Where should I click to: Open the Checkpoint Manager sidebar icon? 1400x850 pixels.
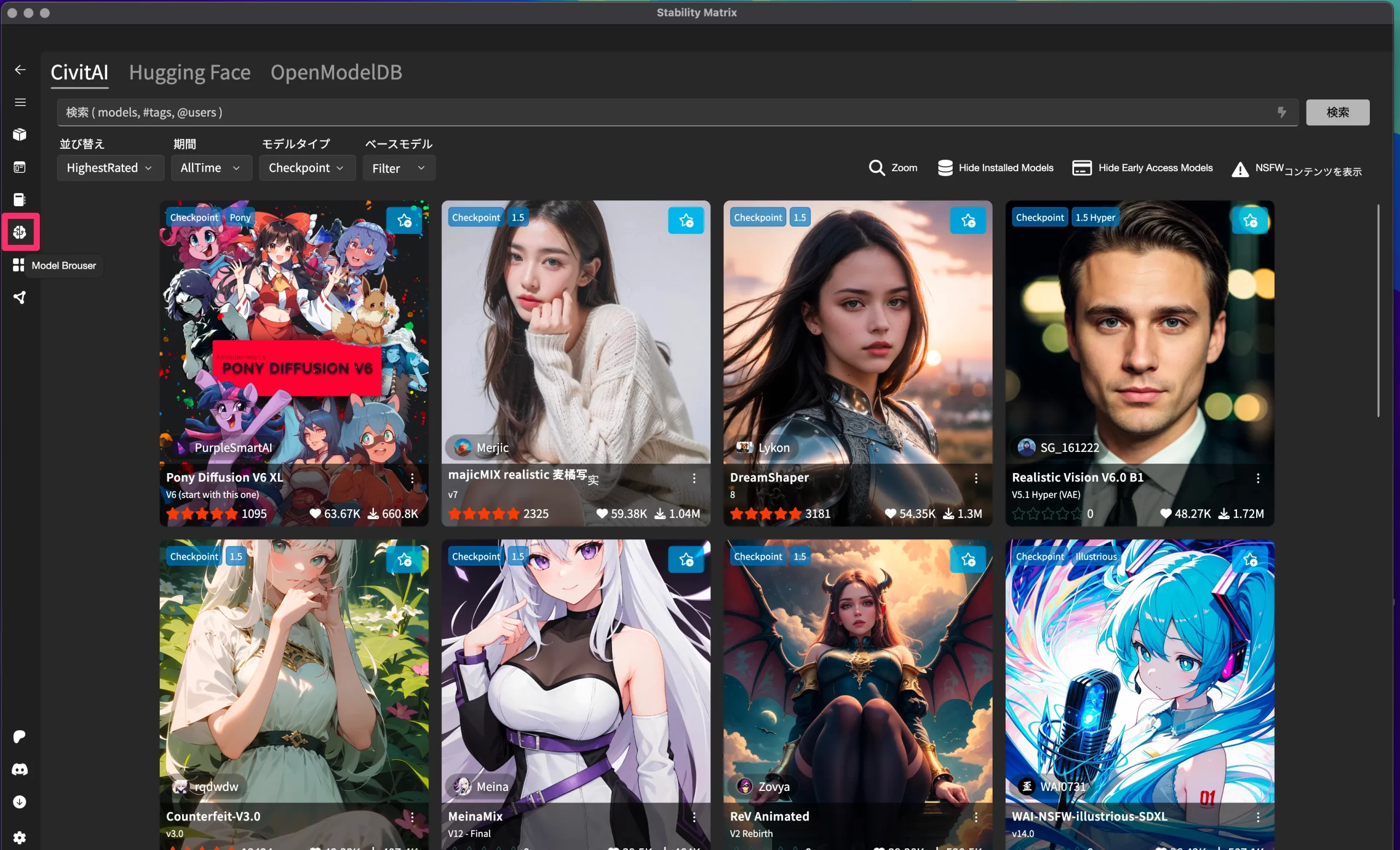[20, 200]
